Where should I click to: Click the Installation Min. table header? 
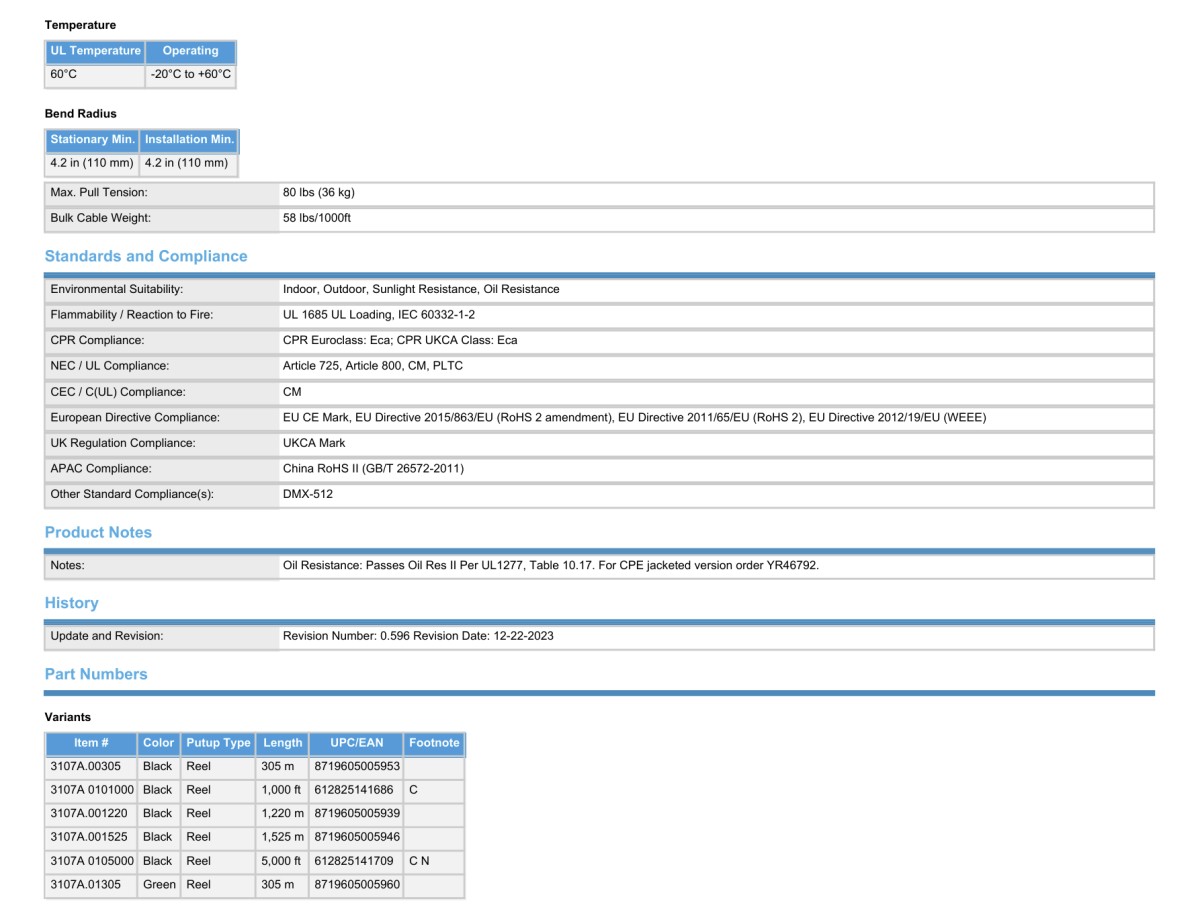[189, 140]
